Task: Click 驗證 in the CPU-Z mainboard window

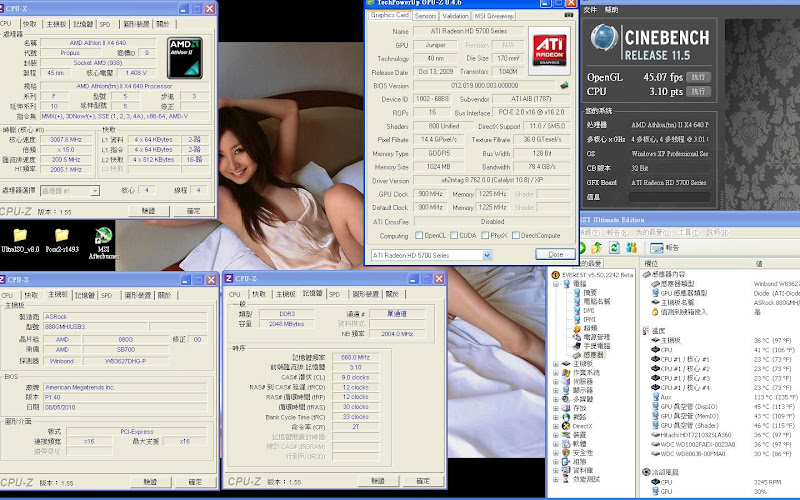Action: point(150,481)
